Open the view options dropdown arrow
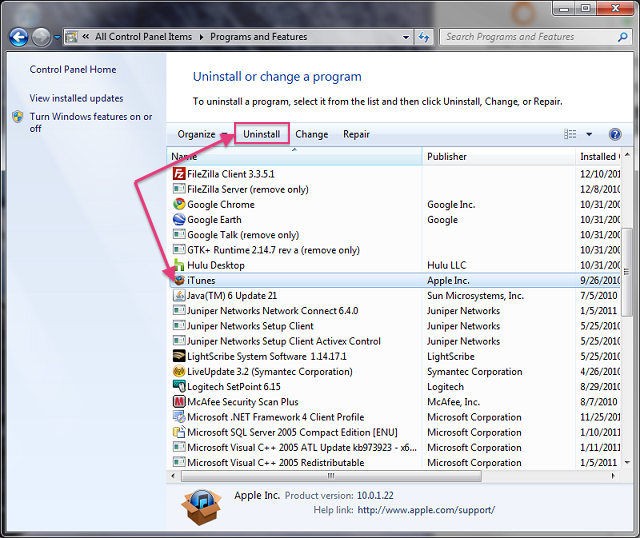 589,134
